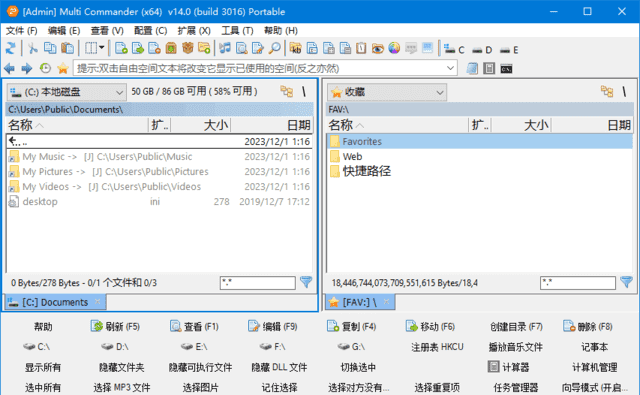Open the 扩展 (X) menu
Viewport: 640px width, 395px height.
coord(194,31)
